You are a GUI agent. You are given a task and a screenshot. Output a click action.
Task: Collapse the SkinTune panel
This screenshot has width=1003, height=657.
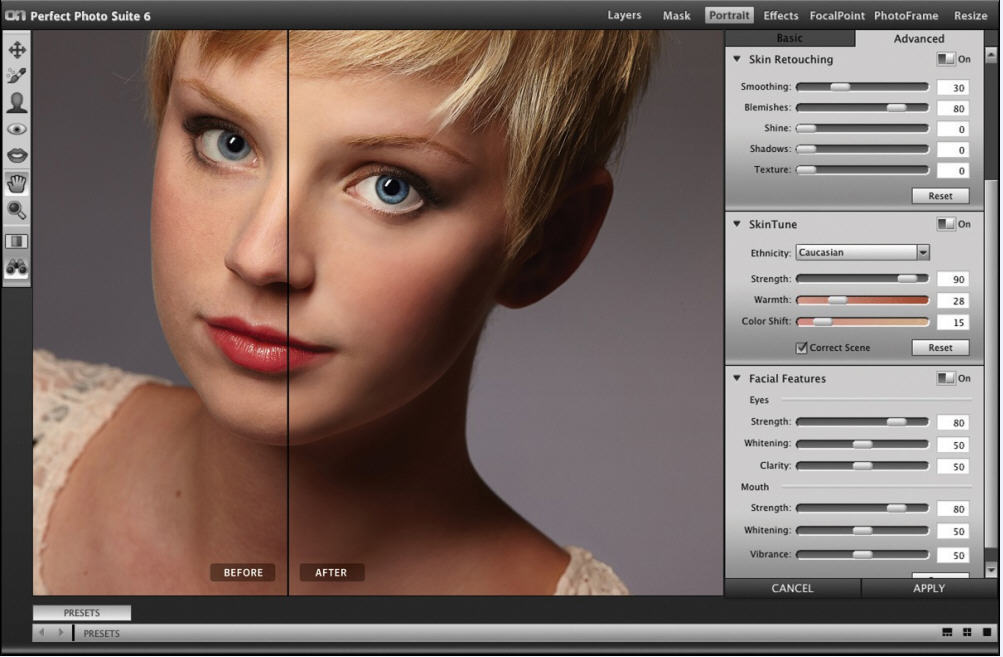737,224
